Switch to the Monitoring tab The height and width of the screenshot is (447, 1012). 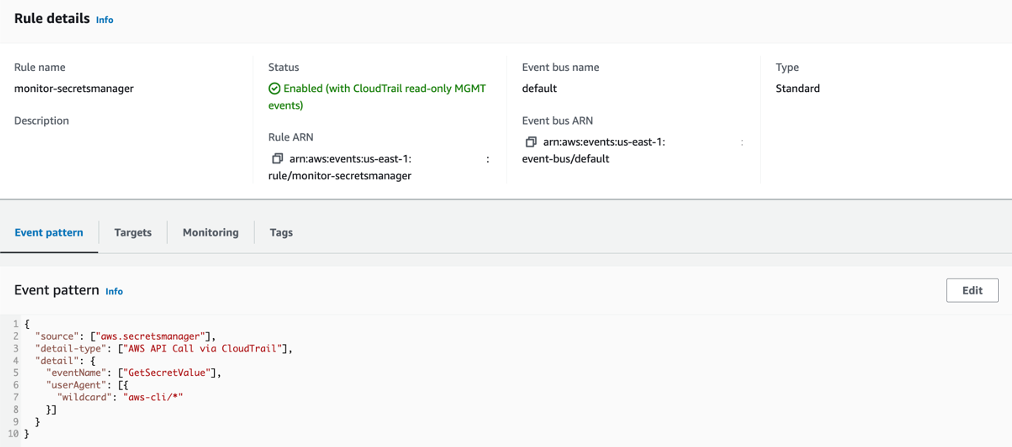(x=210, y=232)
